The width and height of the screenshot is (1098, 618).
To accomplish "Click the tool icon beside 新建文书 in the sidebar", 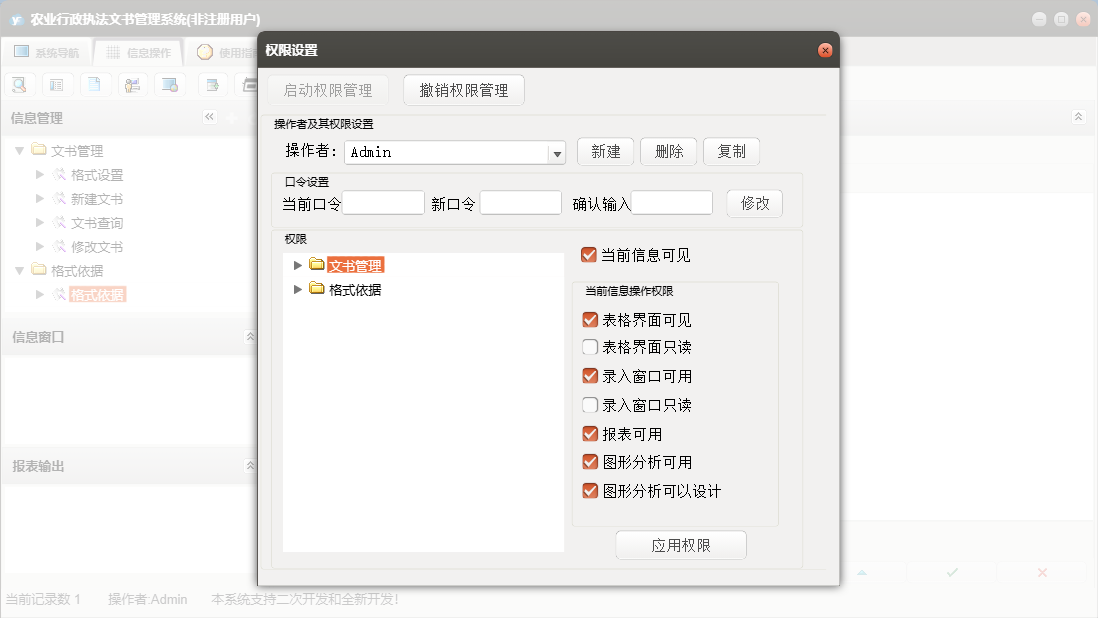I will (59, 199).
